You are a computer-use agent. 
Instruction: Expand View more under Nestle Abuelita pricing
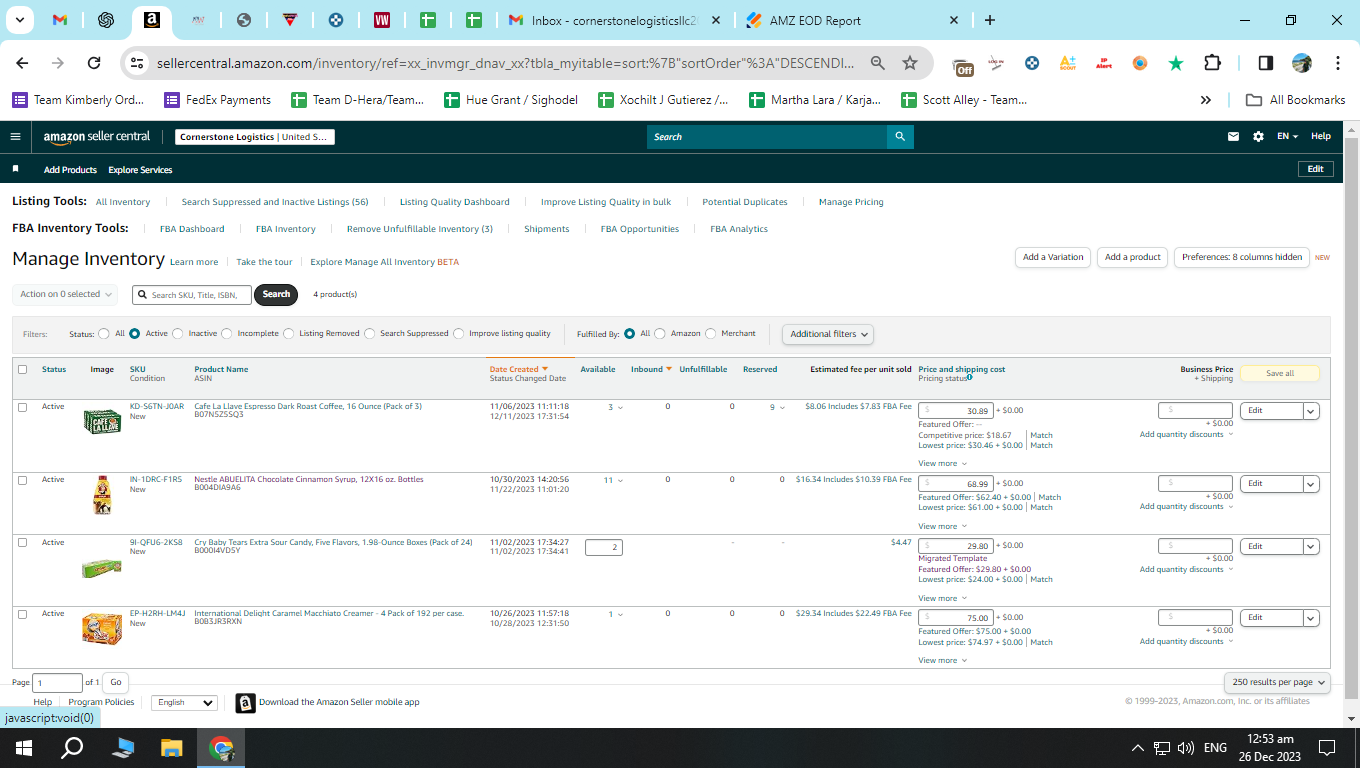coord(942,527)
